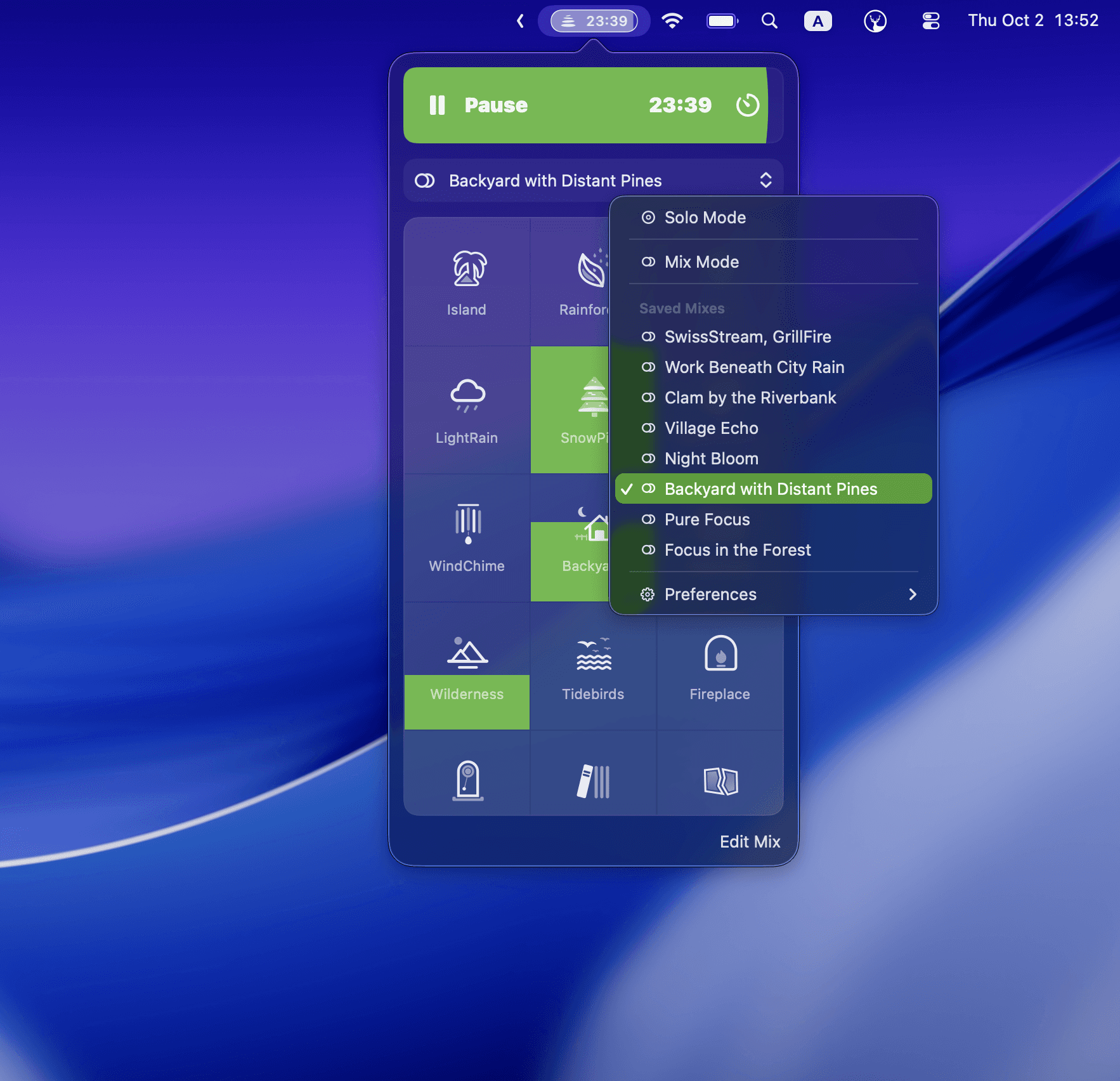Expand the Preferences submenu

774,594
